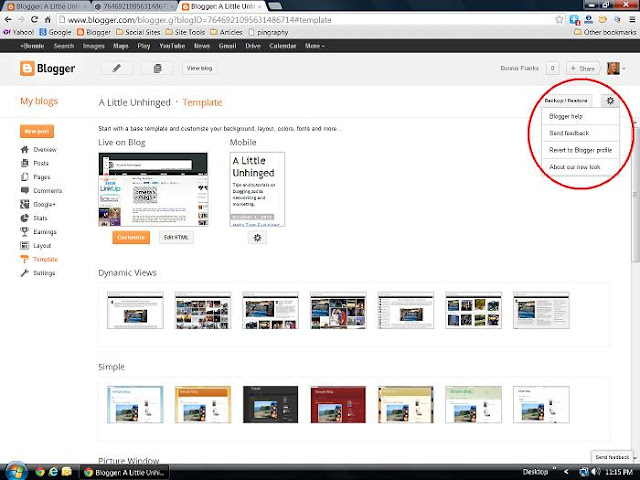Open the Social Sites bookmarks folder

[138, 32]
